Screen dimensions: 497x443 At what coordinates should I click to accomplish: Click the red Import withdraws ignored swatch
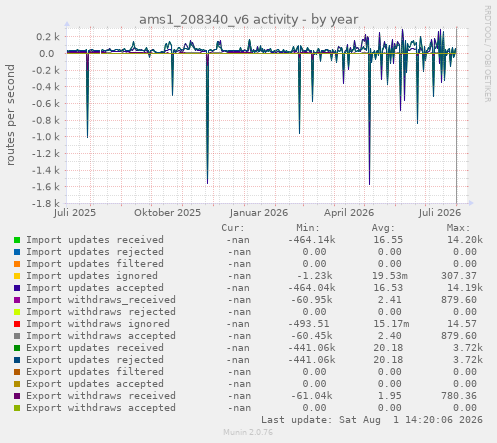[17, 324]
